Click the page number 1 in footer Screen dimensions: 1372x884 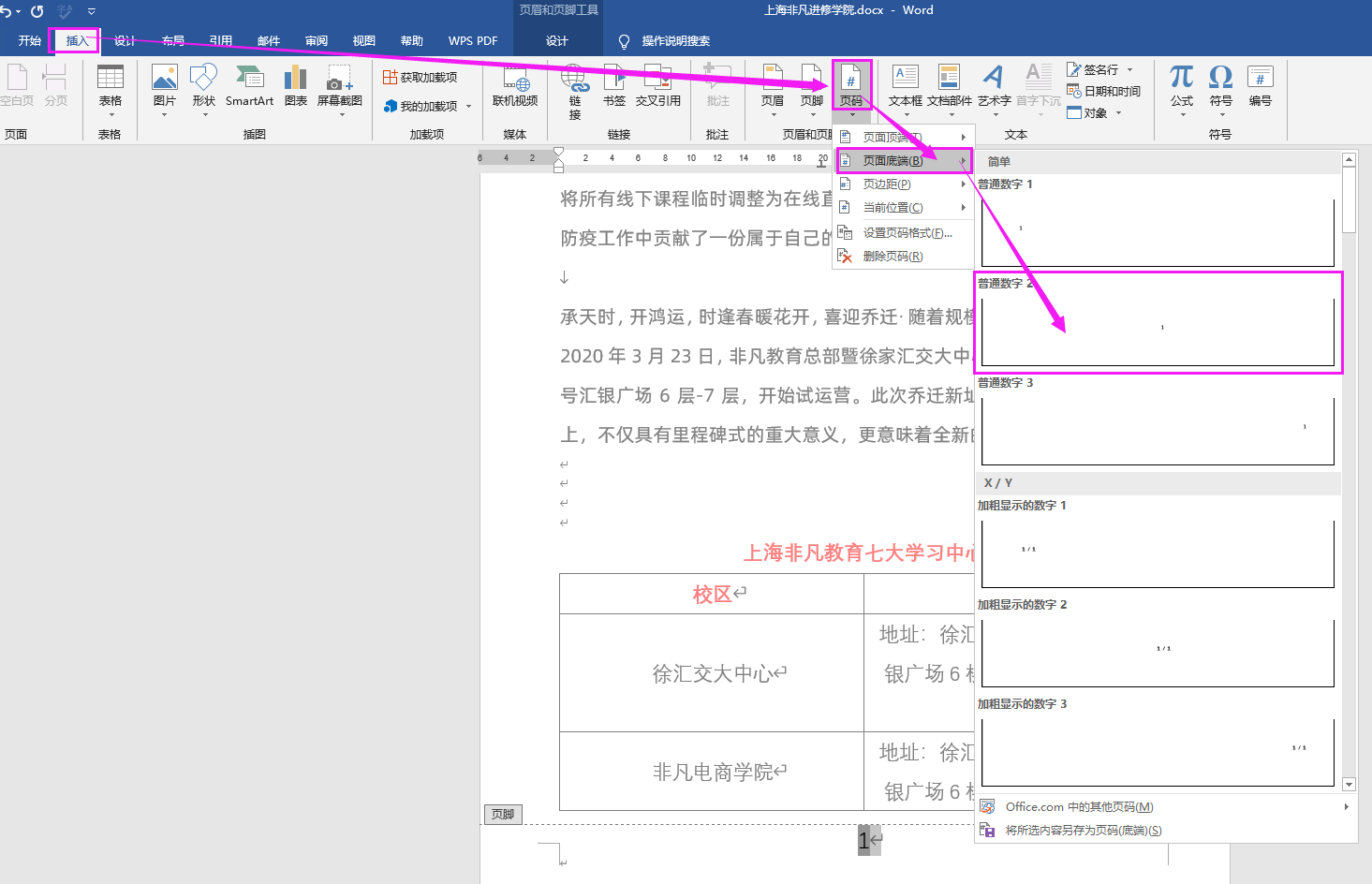click(x=863, y=841)
